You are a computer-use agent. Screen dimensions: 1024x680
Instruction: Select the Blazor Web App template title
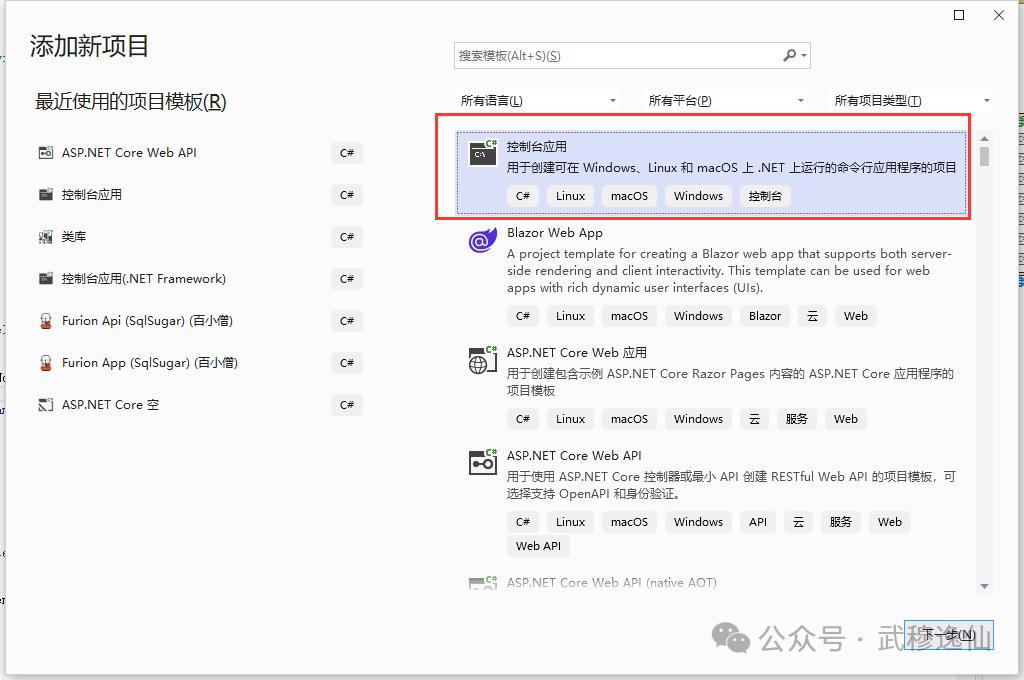(554, 233)
